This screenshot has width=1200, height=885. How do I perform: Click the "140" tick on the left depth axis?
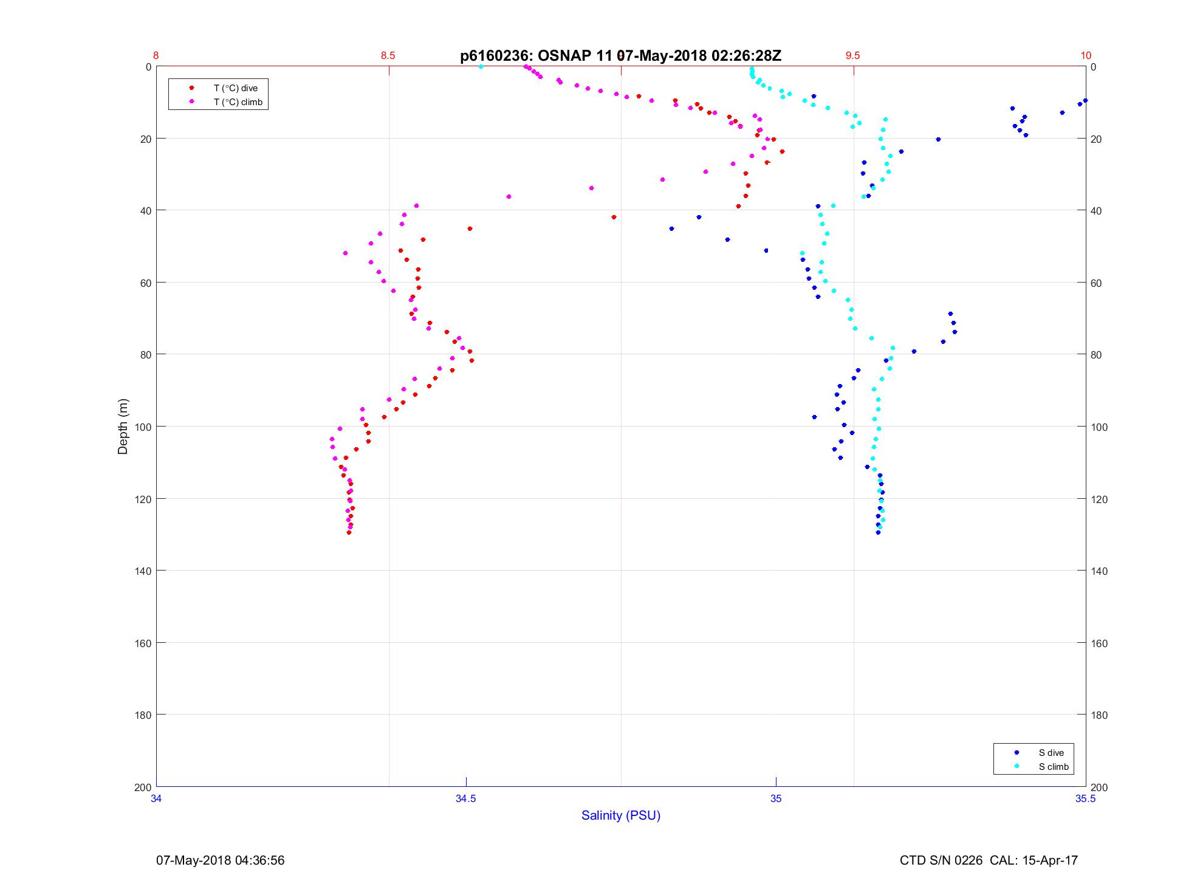(143, 571)
